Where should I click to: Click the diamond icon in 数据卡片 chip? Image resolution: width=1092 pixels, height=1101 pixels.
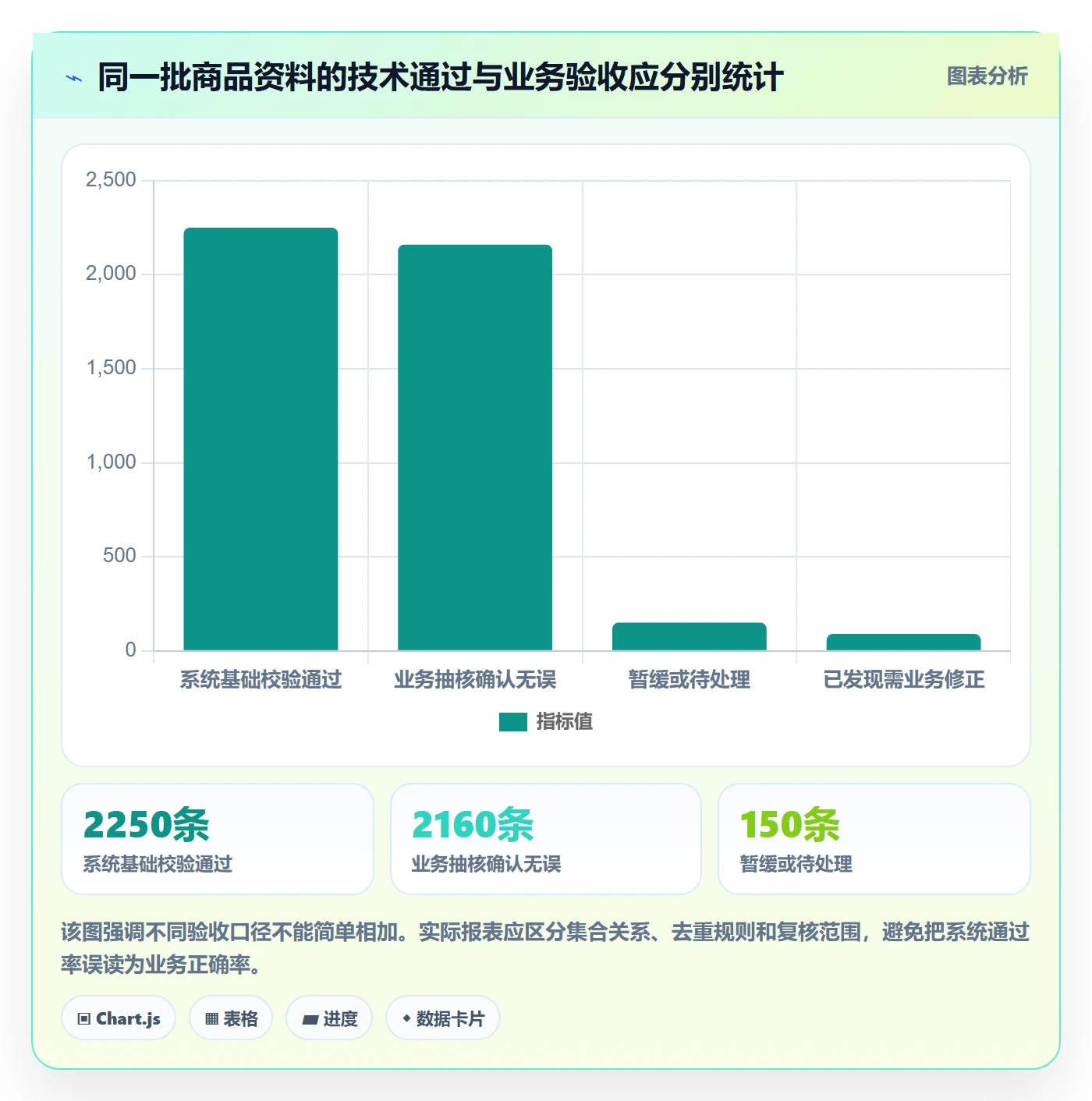[x=406, y=1018]
